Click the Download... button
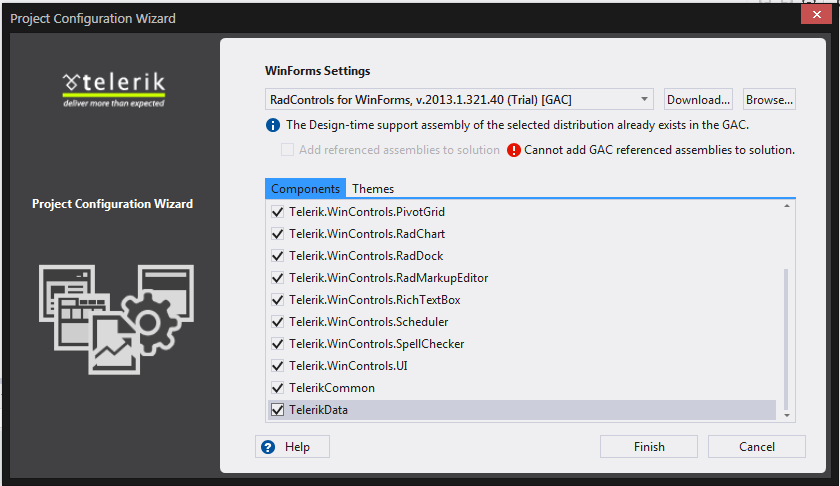Image resolution: width=840 pixels, height=486 pixels. tap(699, 99)
